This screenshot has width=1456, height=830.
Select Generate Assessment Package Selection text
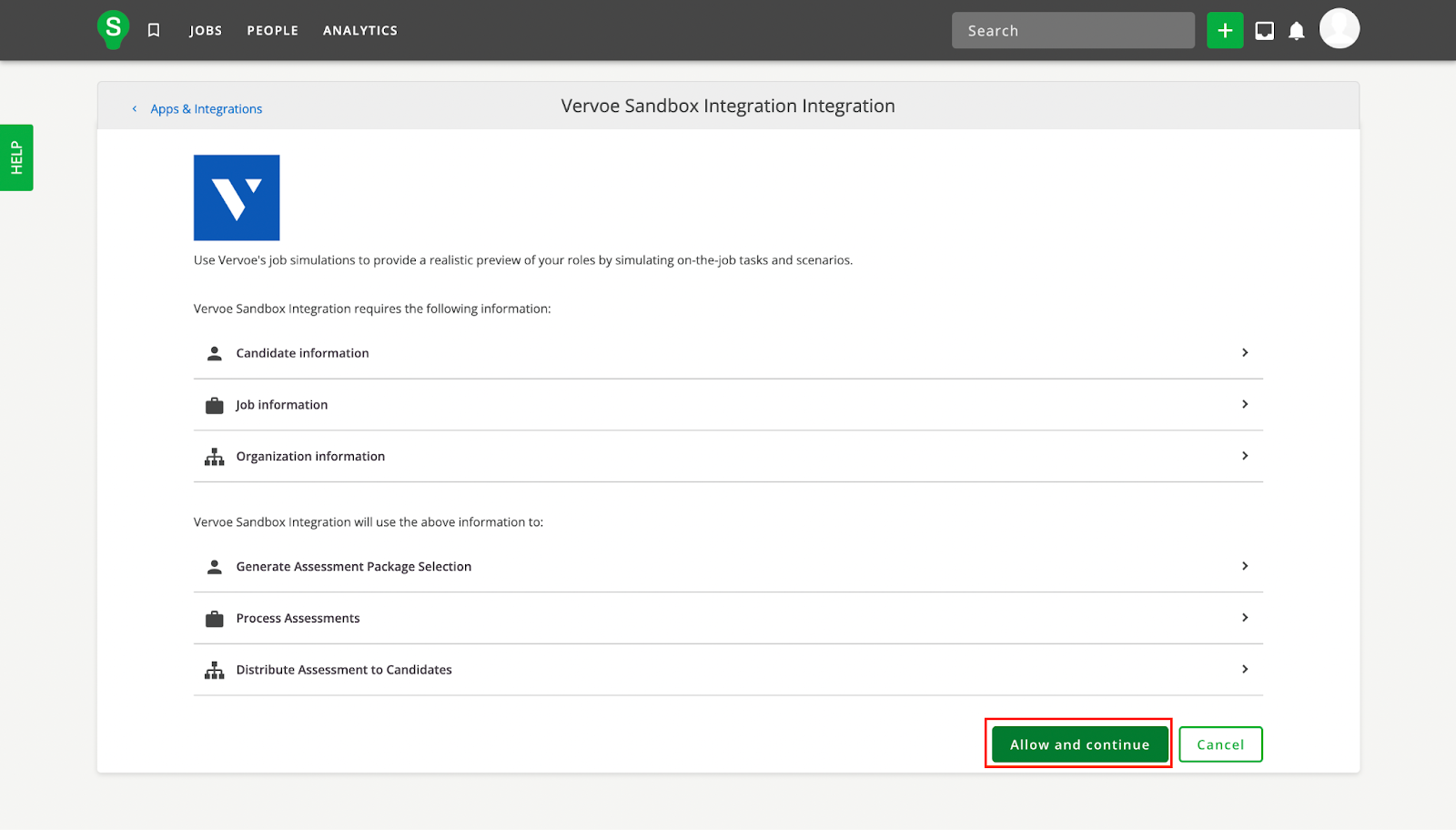[354, 567]
